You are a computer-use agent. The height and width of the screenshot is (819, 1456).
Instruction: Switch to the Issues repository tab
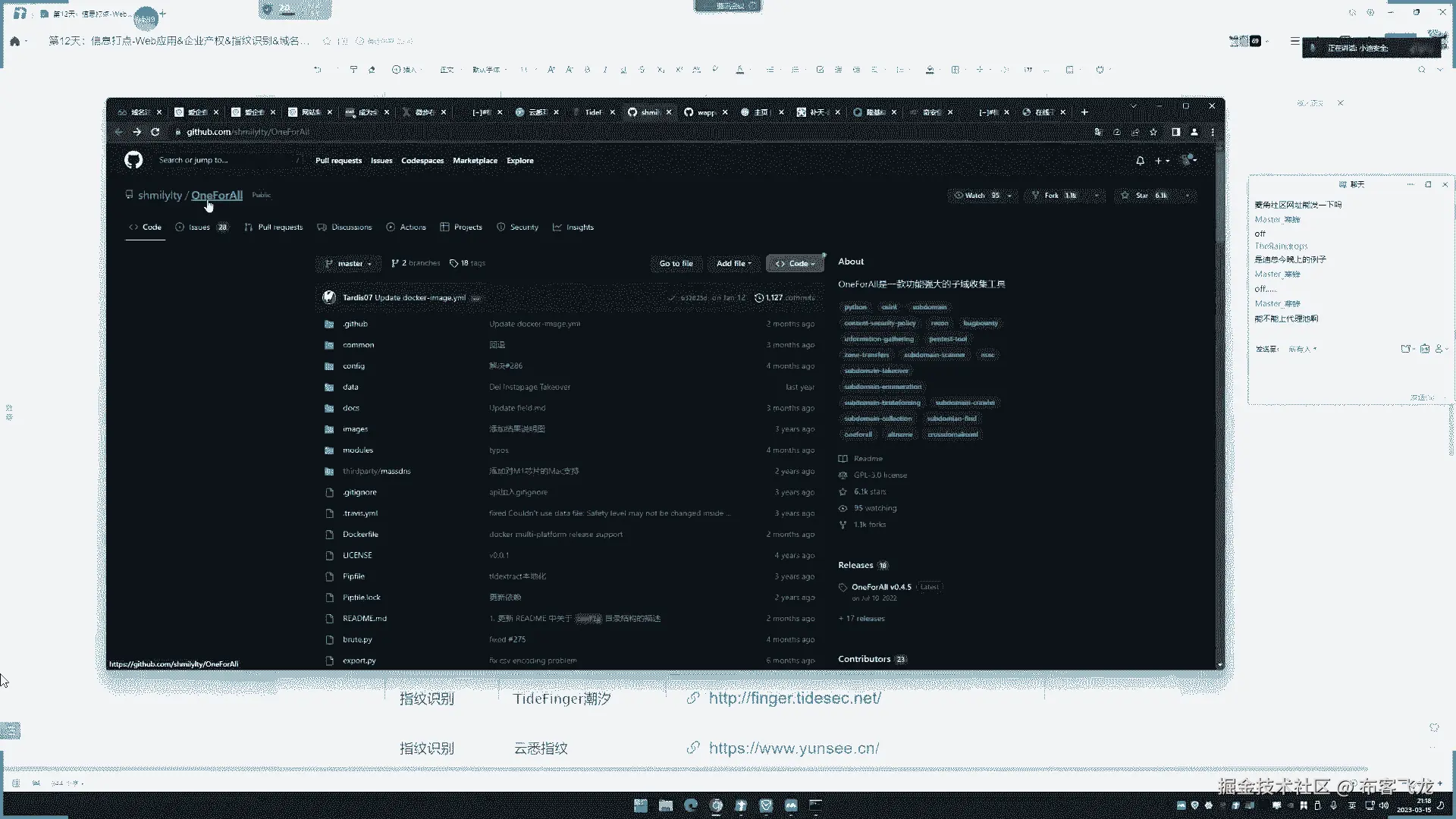199,227
